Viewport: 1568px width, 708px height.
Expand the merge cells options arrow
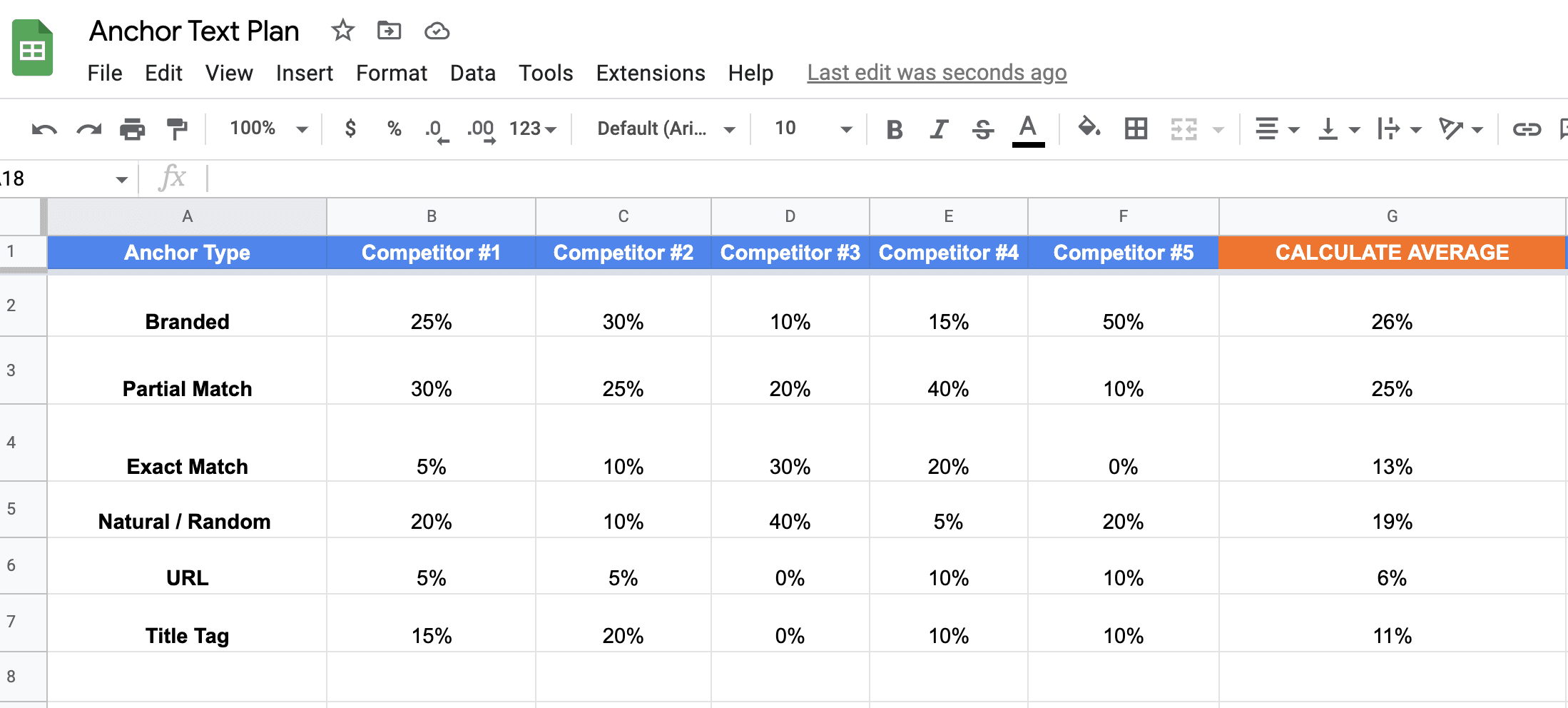coord(1218,130)
